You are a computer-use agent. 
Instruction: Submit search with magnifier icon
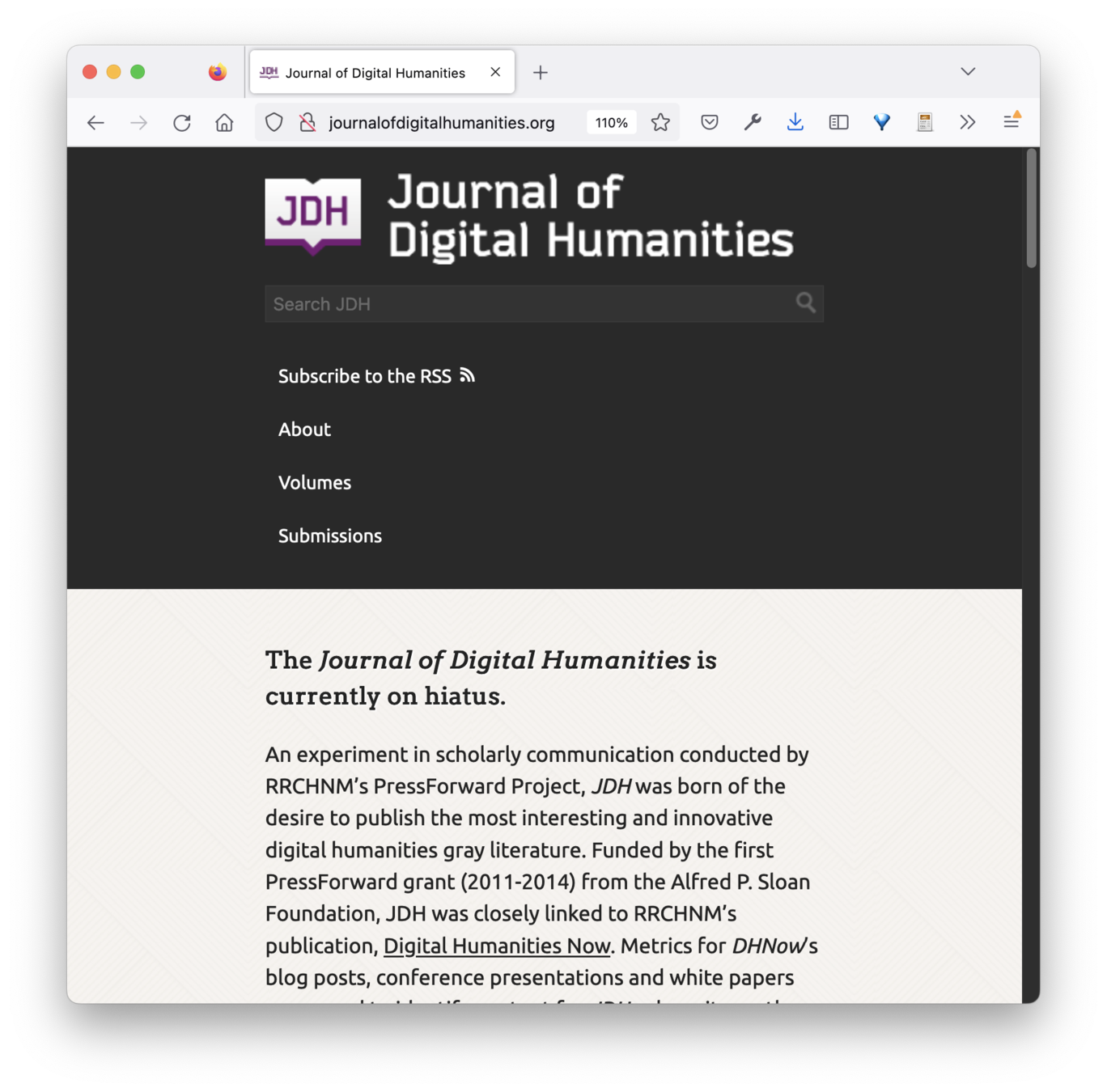point(805,303)
